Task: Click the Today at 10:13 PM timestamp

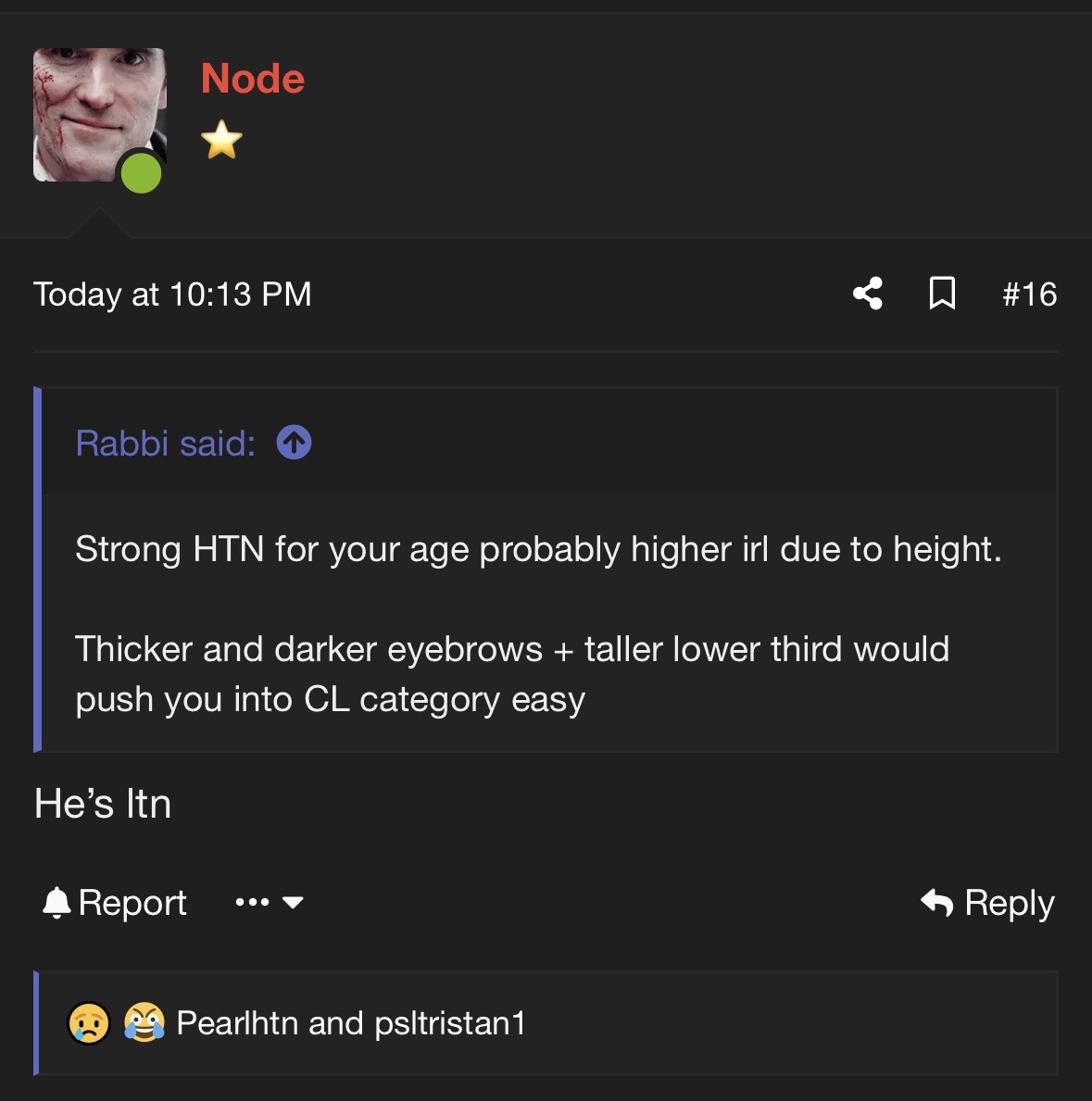Action: pyautogui.click(x=172, y=294)
